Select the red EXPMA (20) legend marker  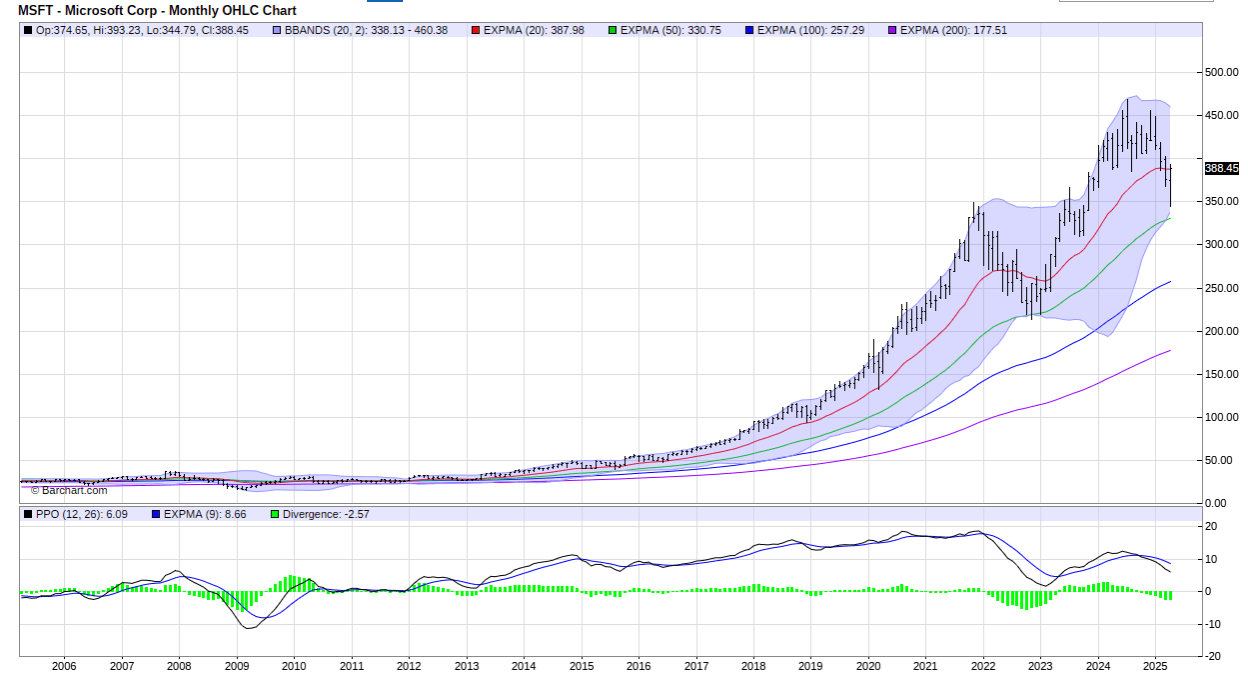[x=475, y=31]
